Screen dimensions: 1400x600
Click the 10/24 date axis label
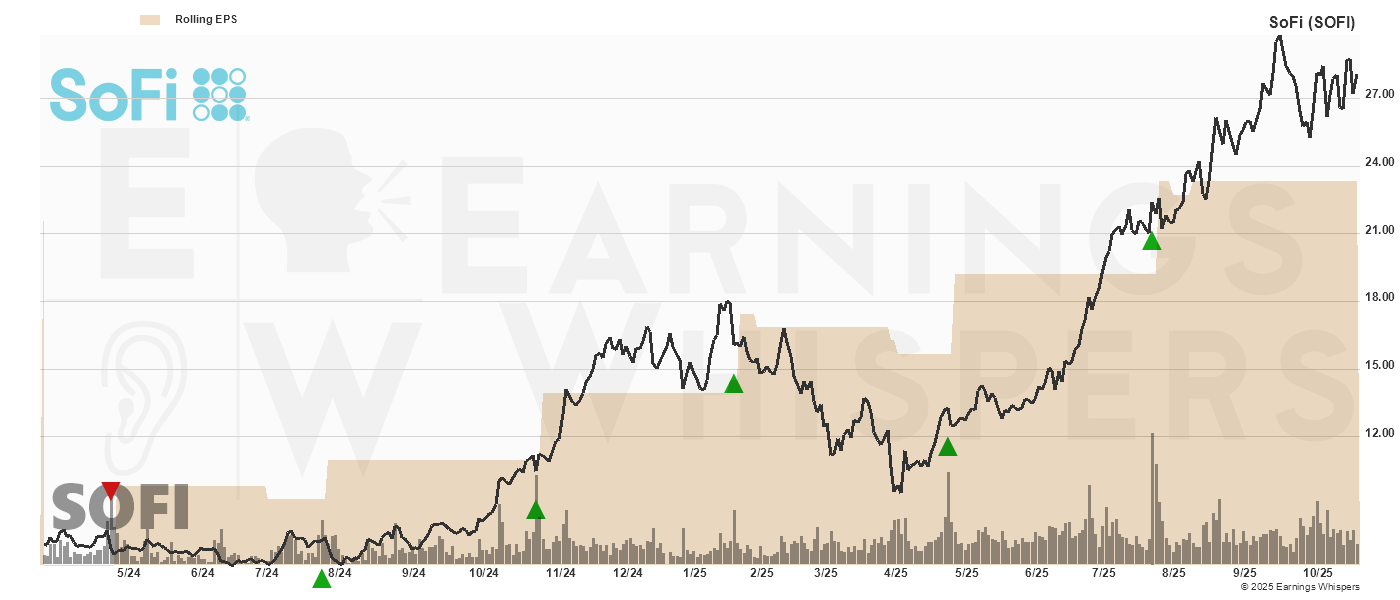484,573
